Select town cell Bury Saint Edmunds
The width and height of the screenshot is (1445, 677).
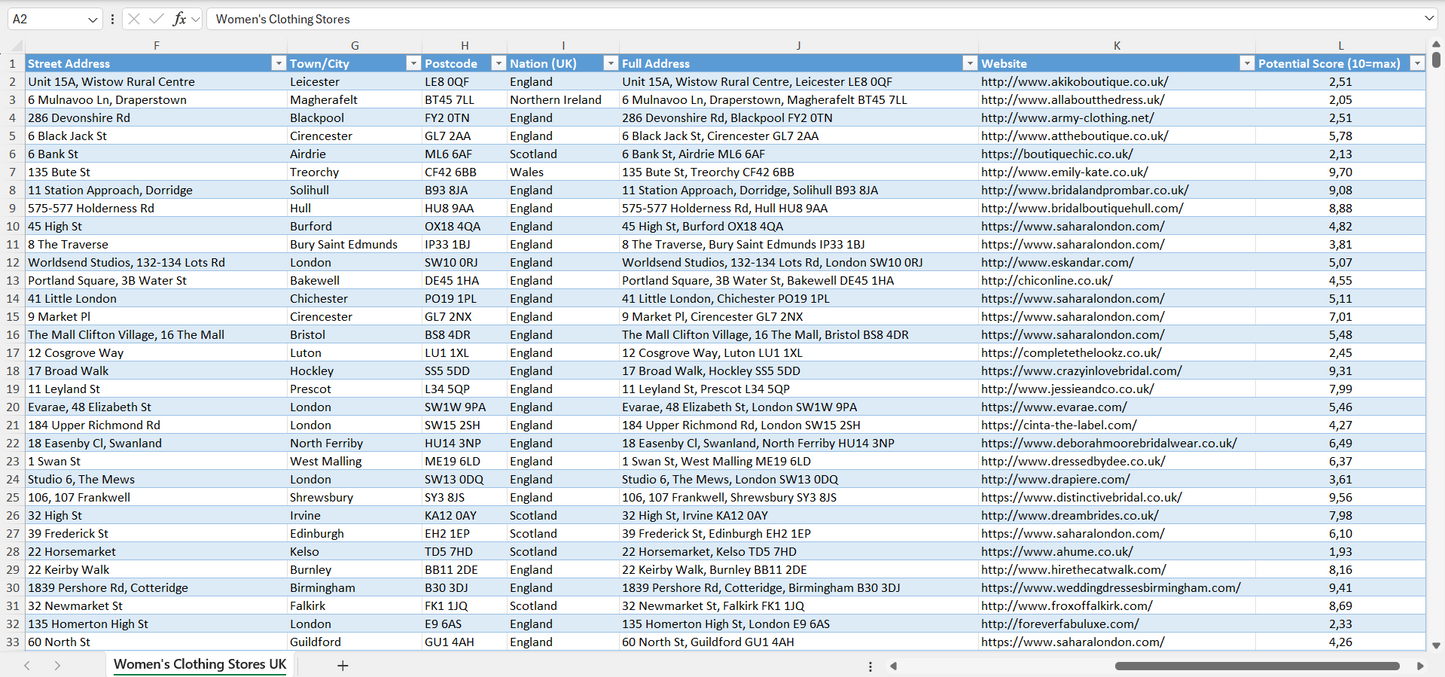(x=355, y=244)
